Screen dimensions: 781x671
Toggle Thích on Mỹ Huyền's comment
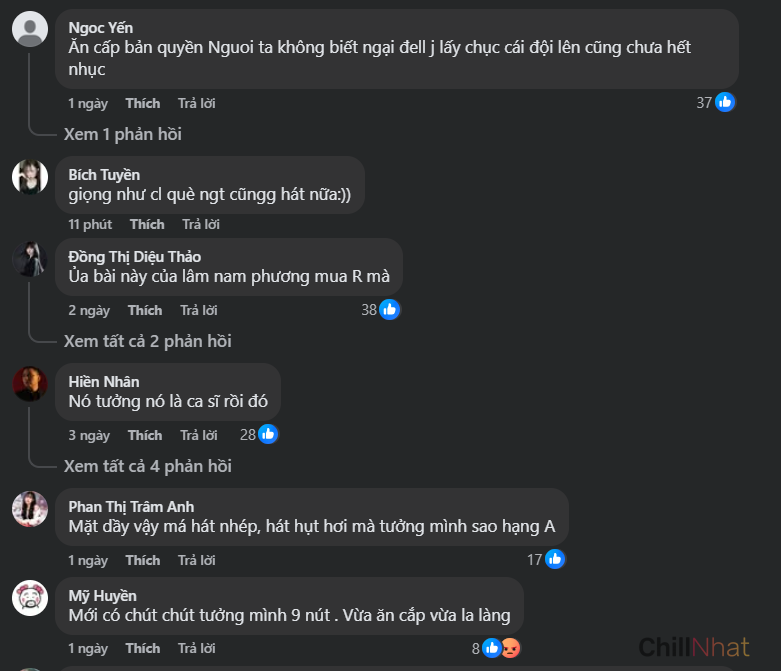[143, 648]
